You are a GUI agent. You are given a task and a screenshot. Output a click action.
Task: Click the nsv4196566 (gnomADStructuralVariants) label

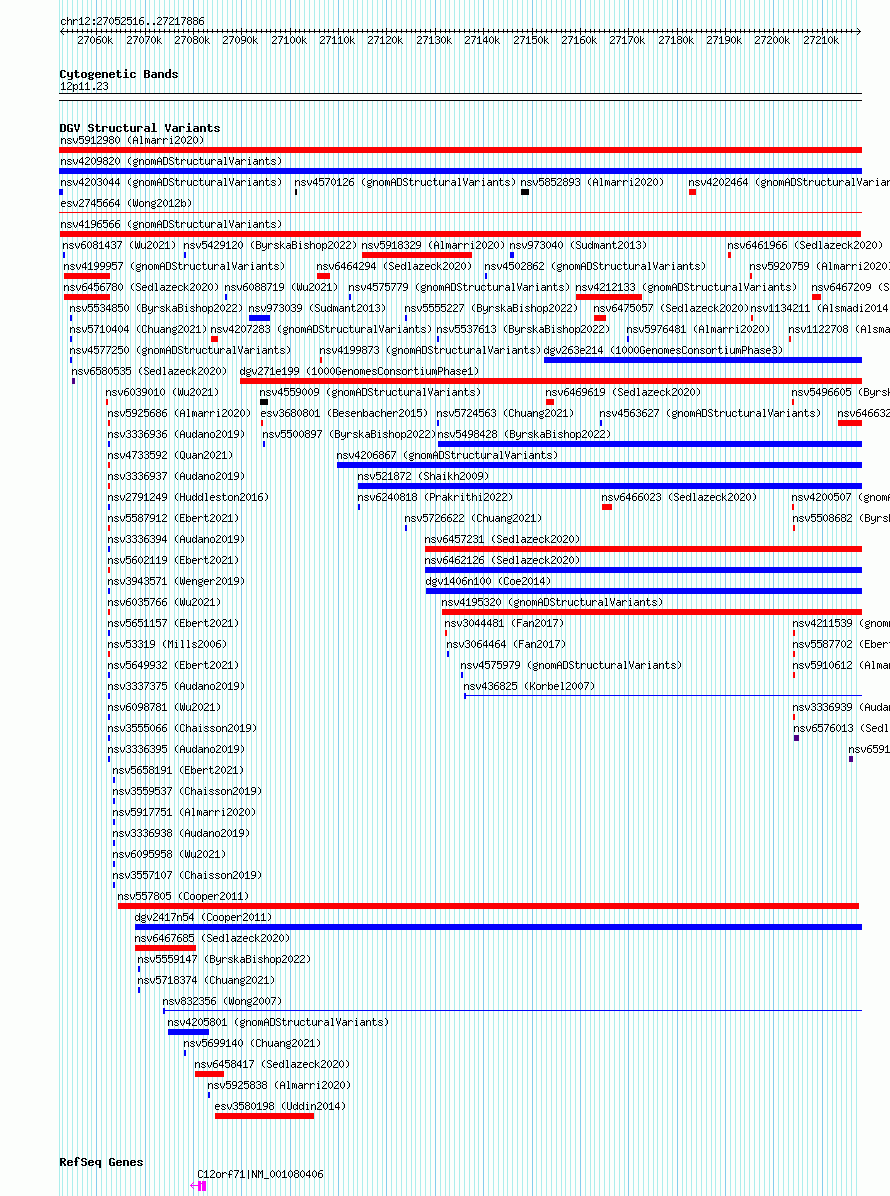click(x=171, y=224)
